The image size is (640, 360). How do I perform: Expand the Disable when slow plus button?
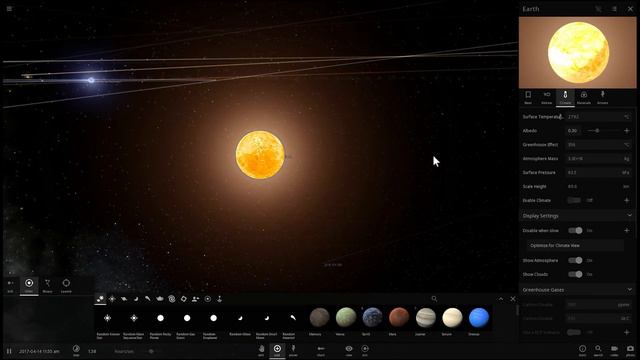pos(627,231)
